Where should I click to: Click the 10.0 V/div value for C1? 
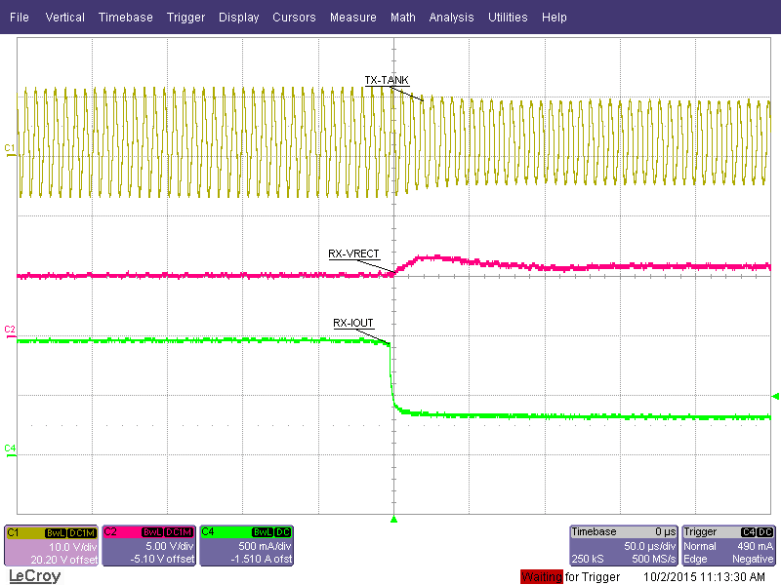73,547
